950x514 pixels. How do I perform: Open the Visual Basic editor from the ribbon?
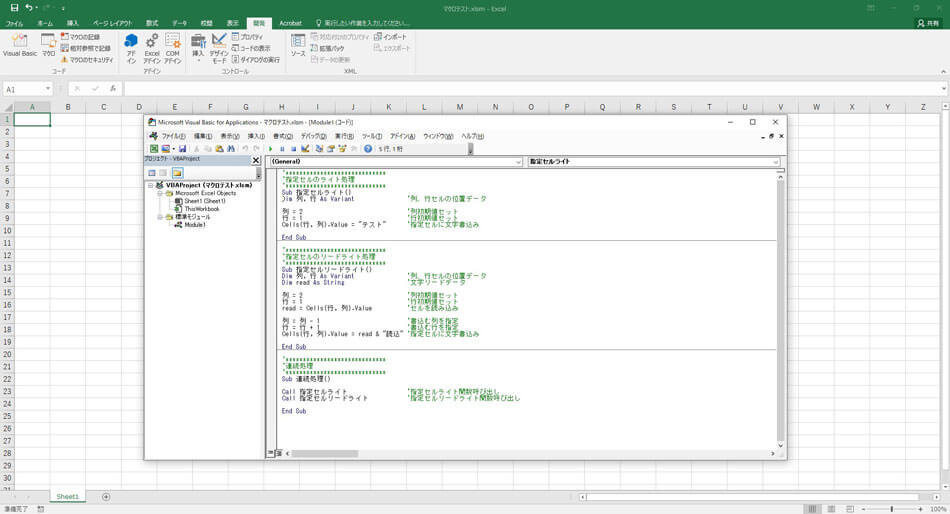(x=20, y=45)
